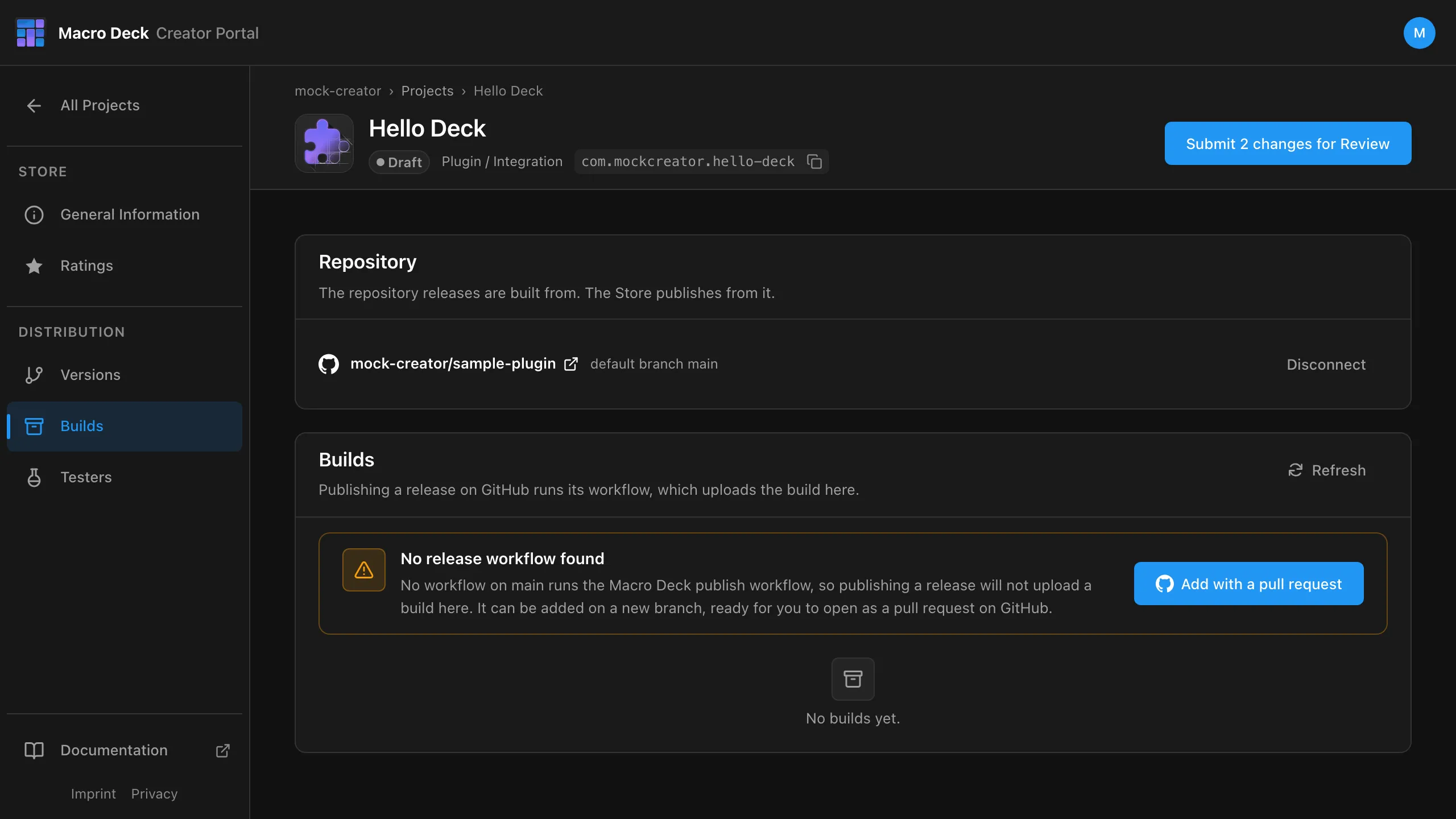
Task: Go to the Versions section
Action: (125, 375)
